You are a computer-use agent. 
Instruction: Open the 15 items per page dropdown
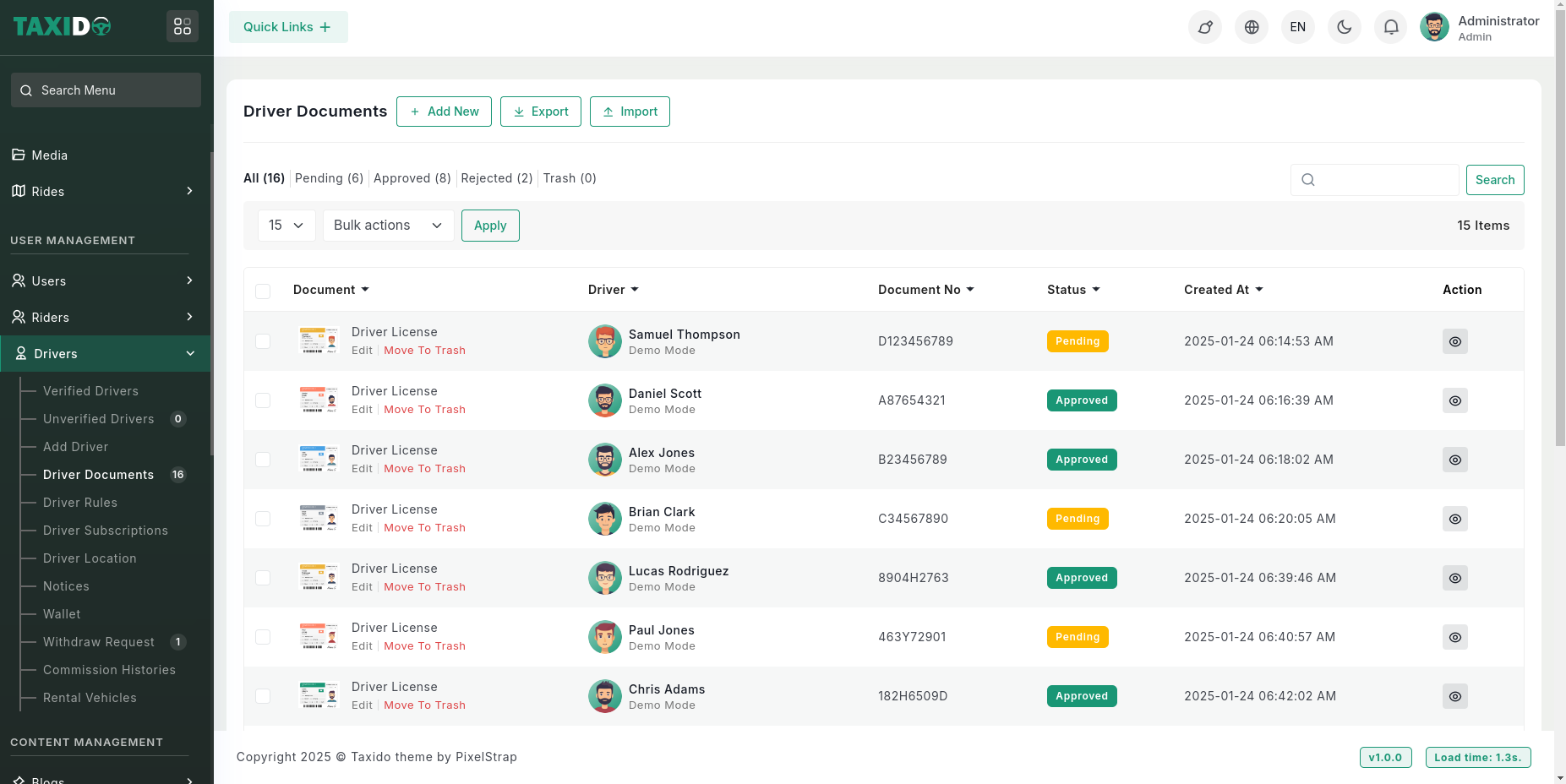coord(286,226)
